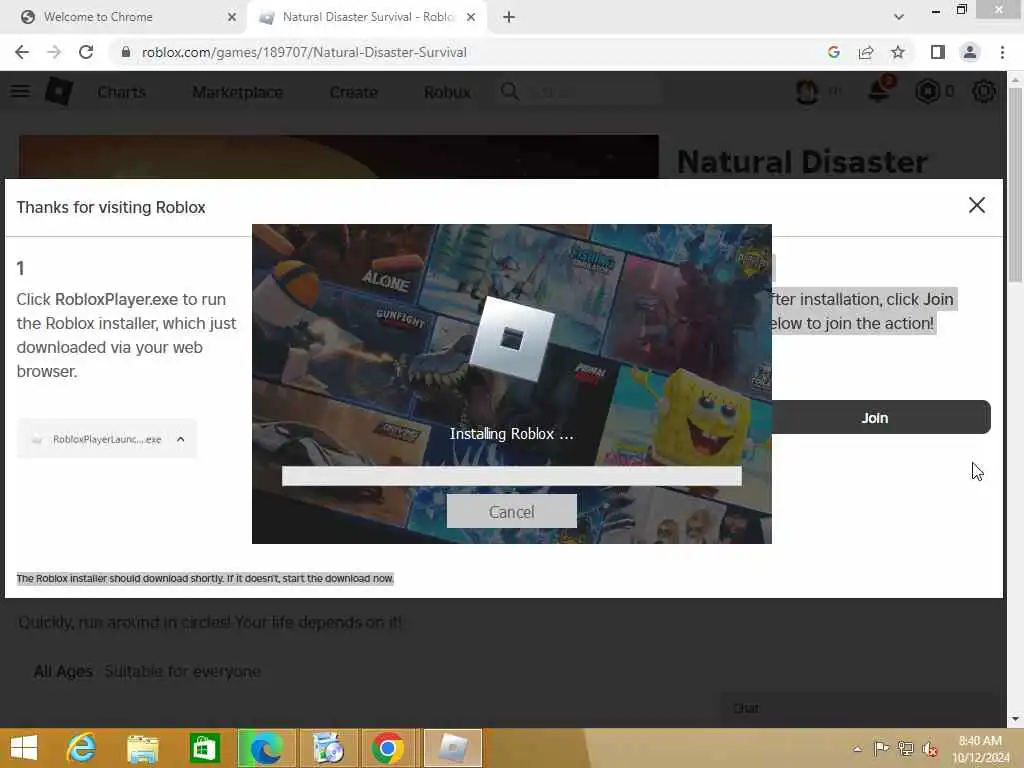Open the Marketplace menu item
This screenshot has width=1024, height=768.
click(238, 92)
